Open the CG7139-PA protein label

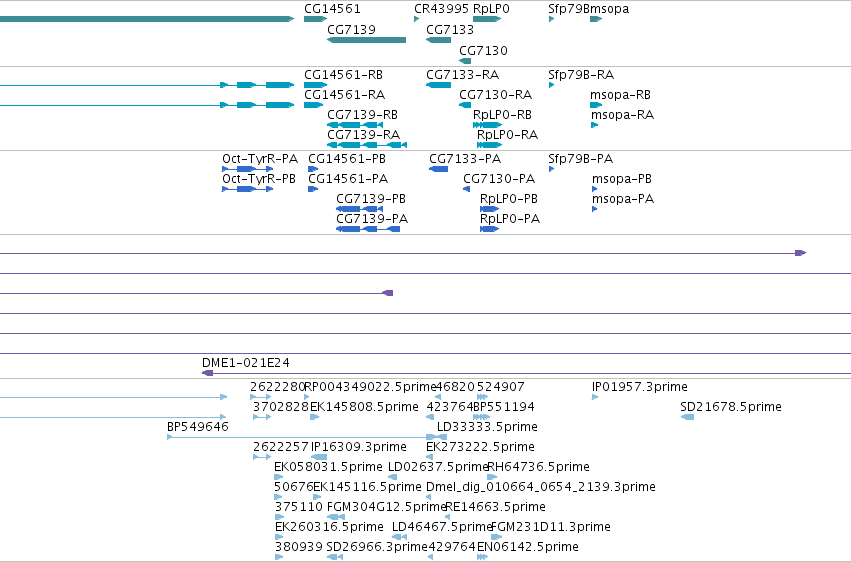tap(372, 219)
